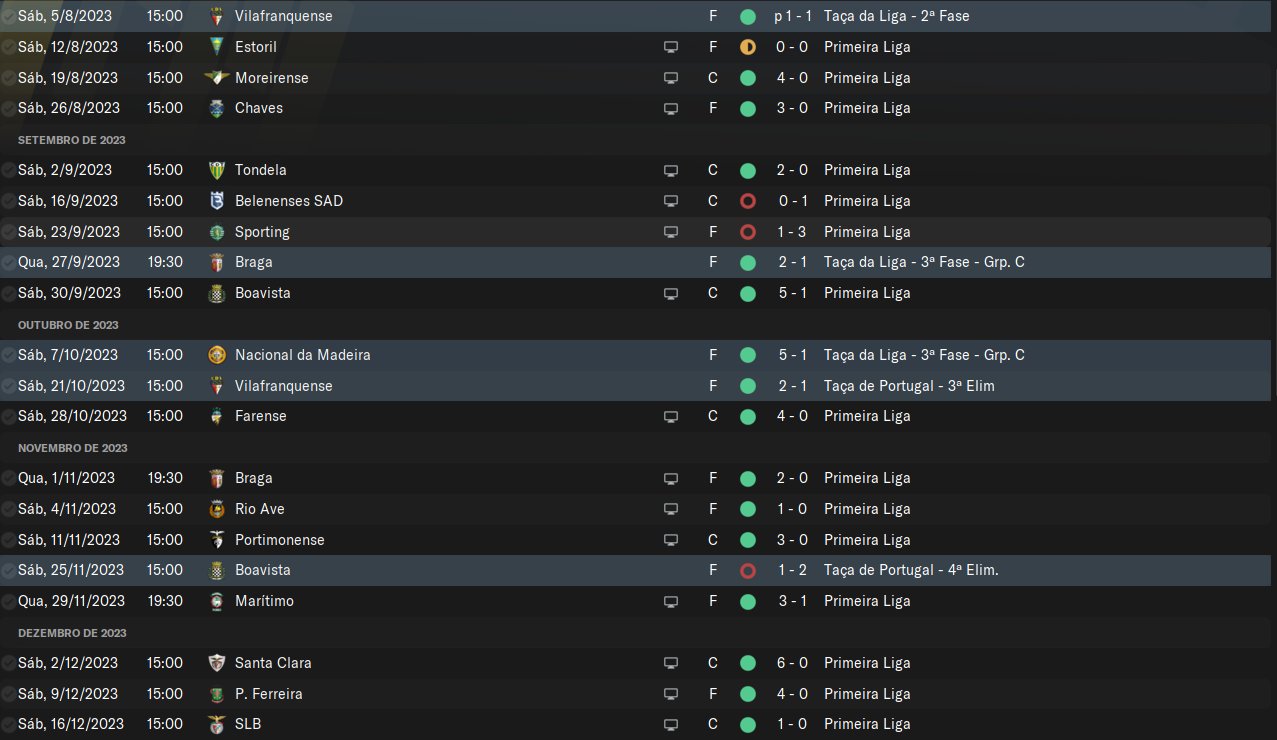The height and width of the screenshot is (740, 1277).
Task: Open the Vilafranquense team link in August
Action: 283,16
